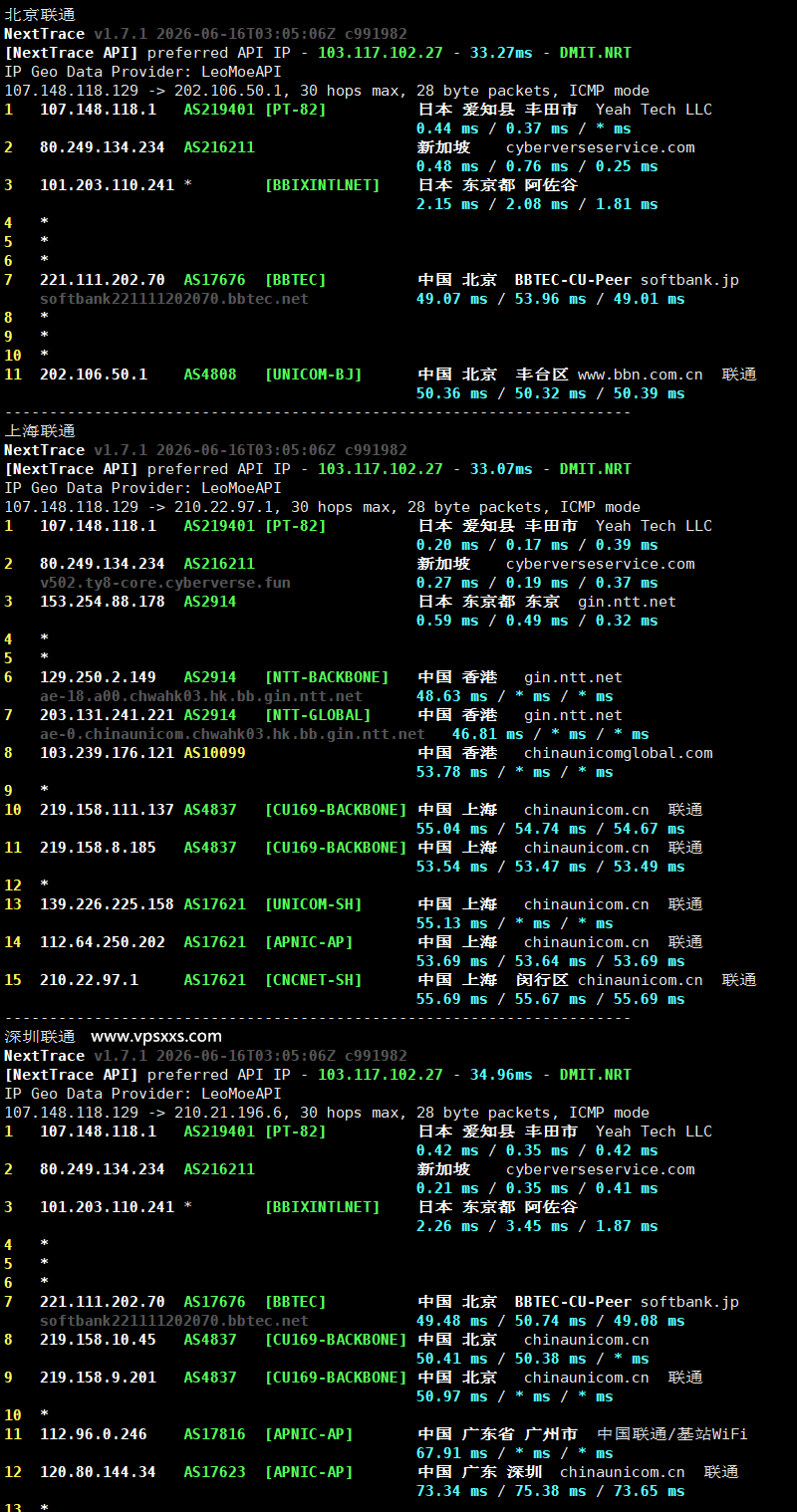
Task: Click the [UNICOM-BJ] network tag
Action: click(314, 375)
